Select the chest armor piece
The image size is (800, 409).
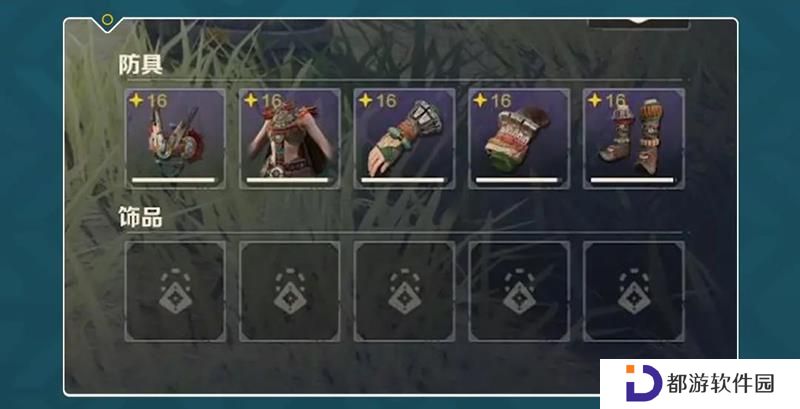290,139
